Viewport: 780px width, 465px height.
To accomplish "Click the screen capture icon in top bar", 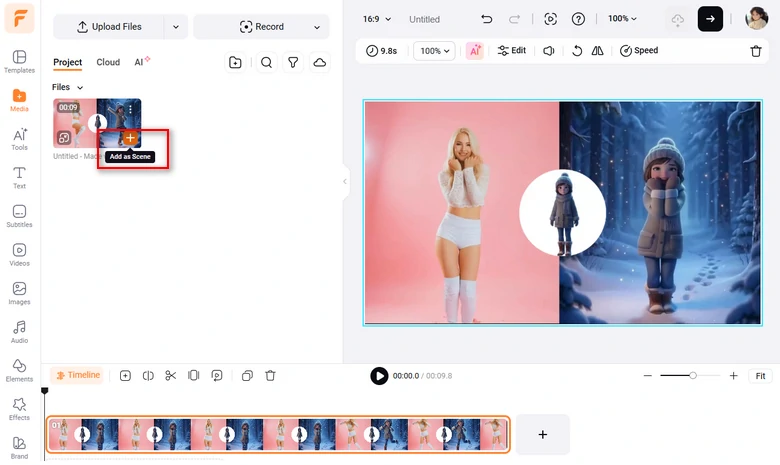I will click(550, 19).
